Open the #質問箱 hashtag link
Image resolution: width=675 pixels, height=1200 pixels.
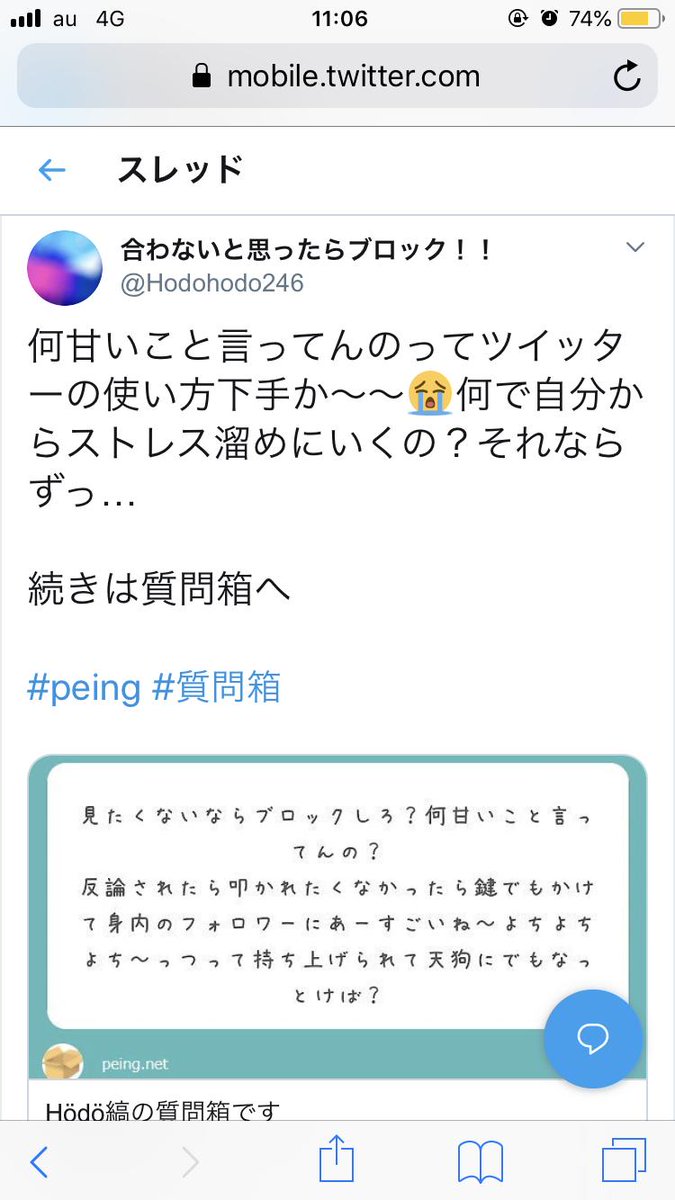[x=216, y=688]
